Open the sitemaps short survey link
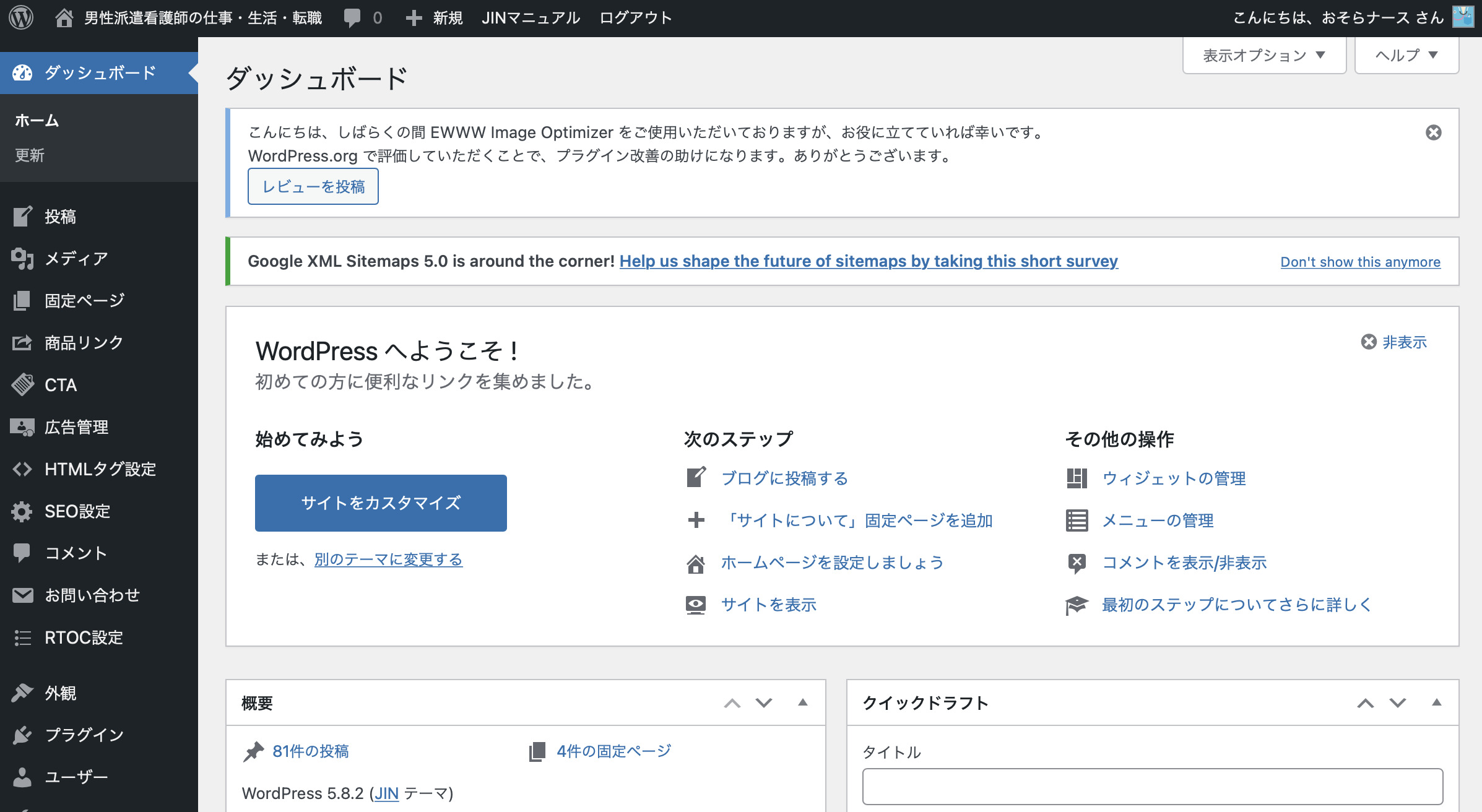The height and width of the screenshot is (812, 1482). point(869,261)
